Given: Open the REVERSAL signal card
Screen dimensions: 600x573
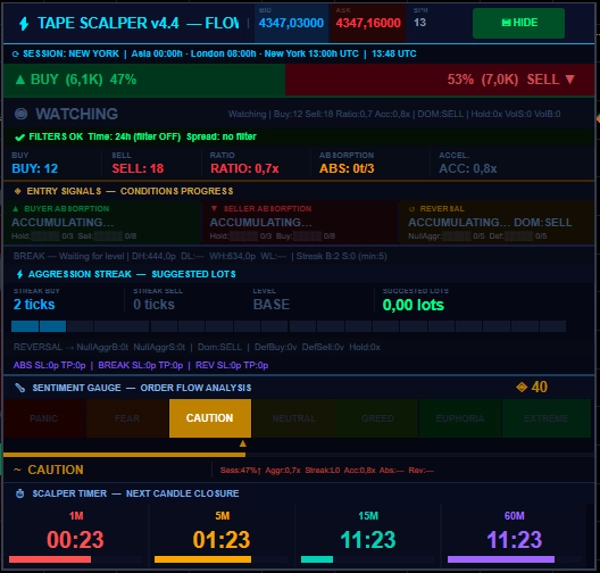Looking at the screenshot, I should (x=497, y=222).
